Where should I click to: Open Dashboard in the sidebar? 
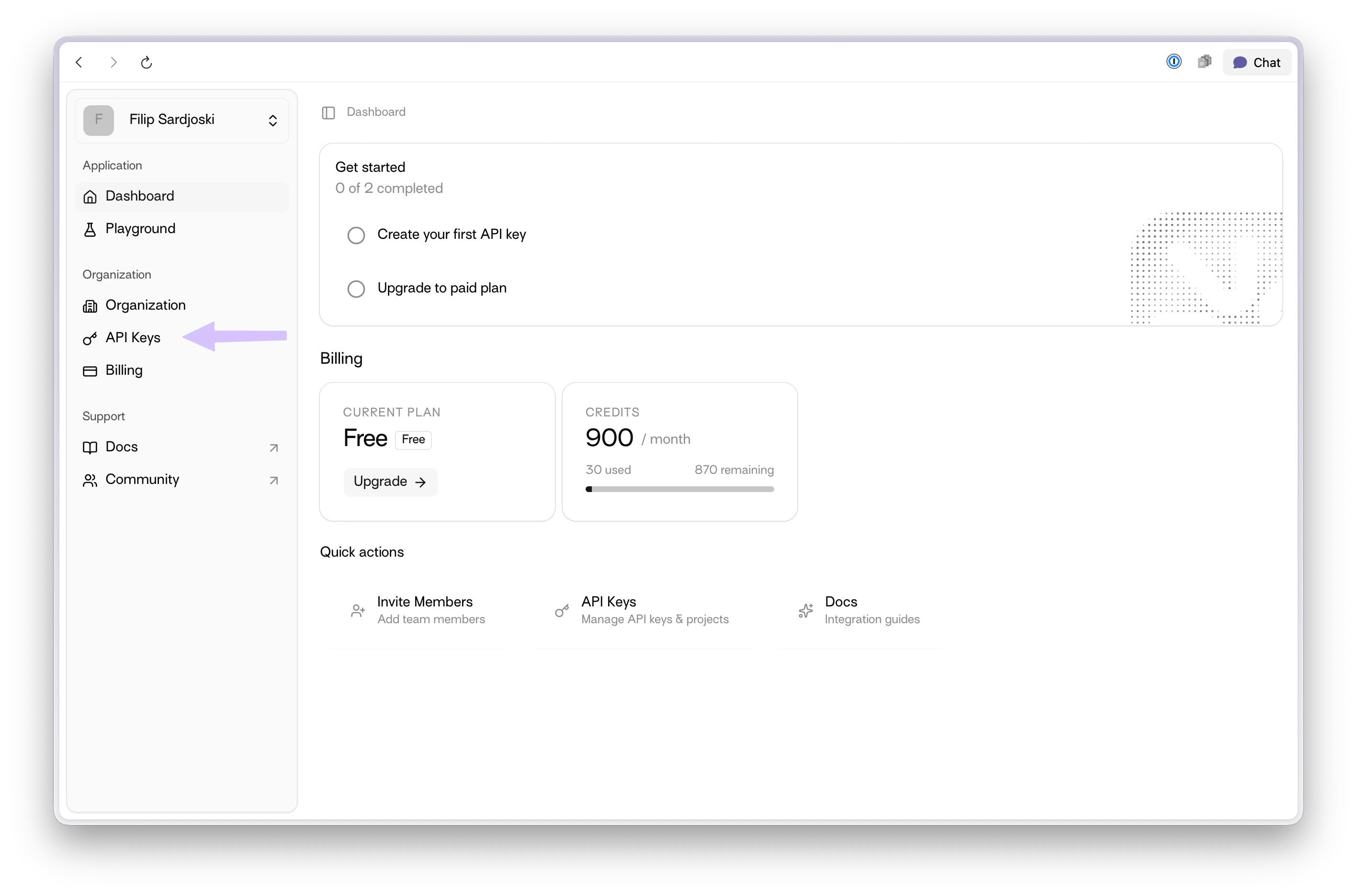click(x=181, y=196)
